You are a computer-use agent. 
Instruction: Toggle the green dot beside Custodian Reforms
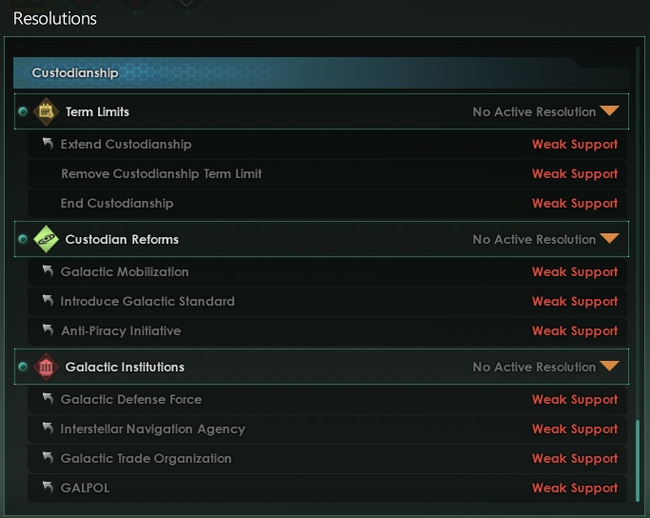22,240
